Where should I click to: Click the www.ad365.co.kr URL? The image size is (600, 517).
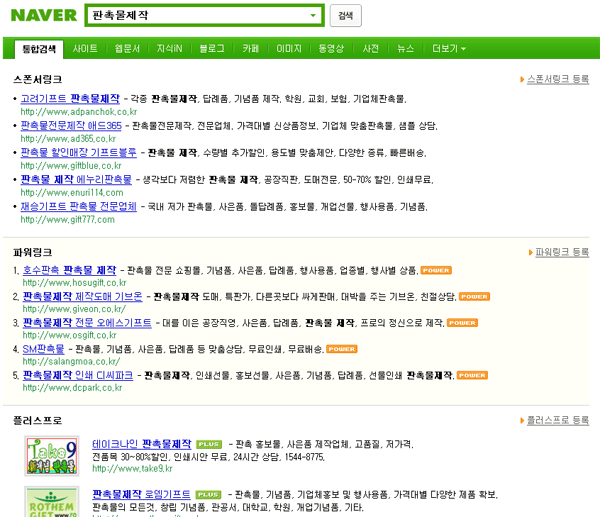68,139
